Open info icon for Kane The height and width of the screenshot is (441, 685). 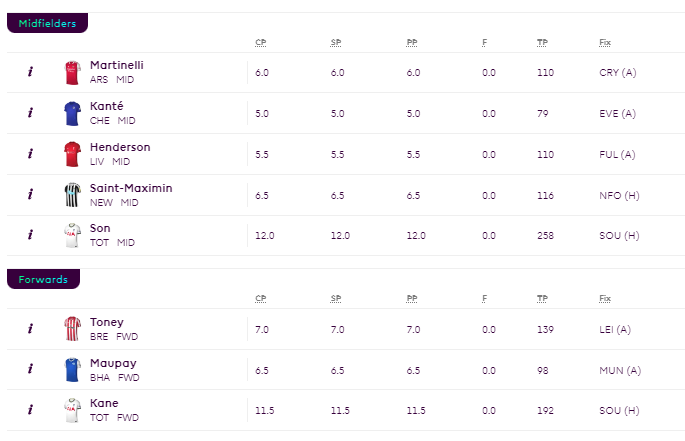point(30,410)
